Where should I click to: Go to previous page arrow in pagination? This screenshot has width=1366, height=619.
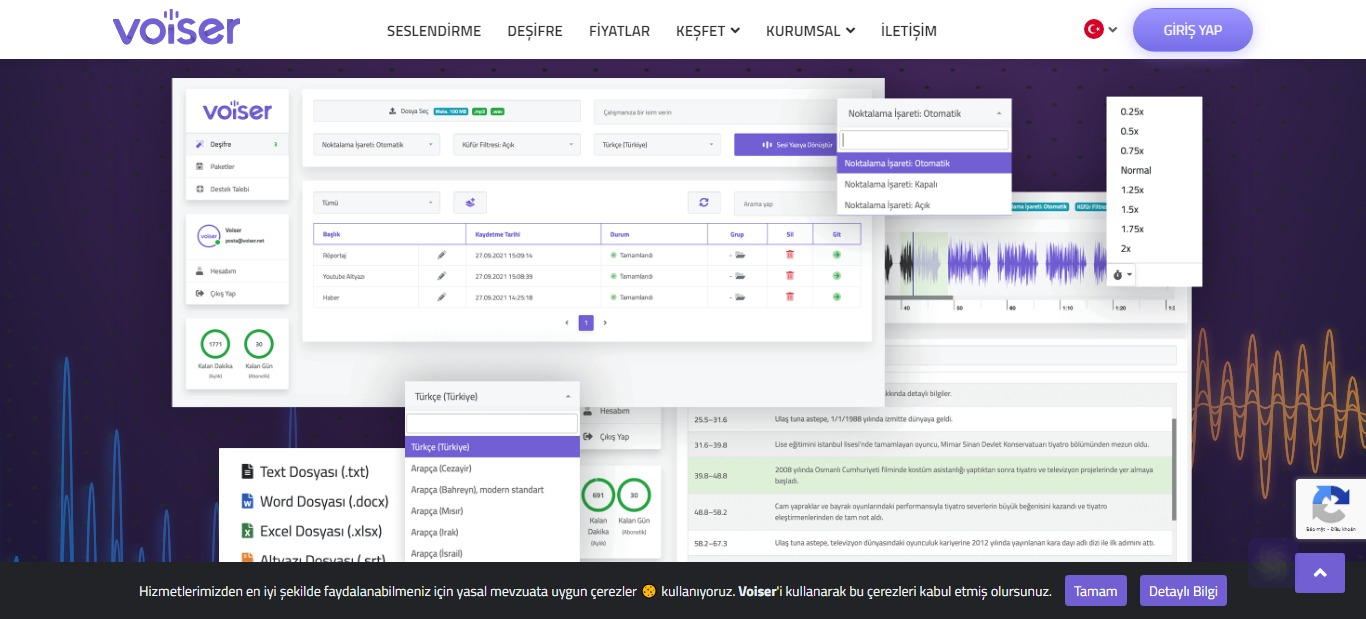point(568,323)
